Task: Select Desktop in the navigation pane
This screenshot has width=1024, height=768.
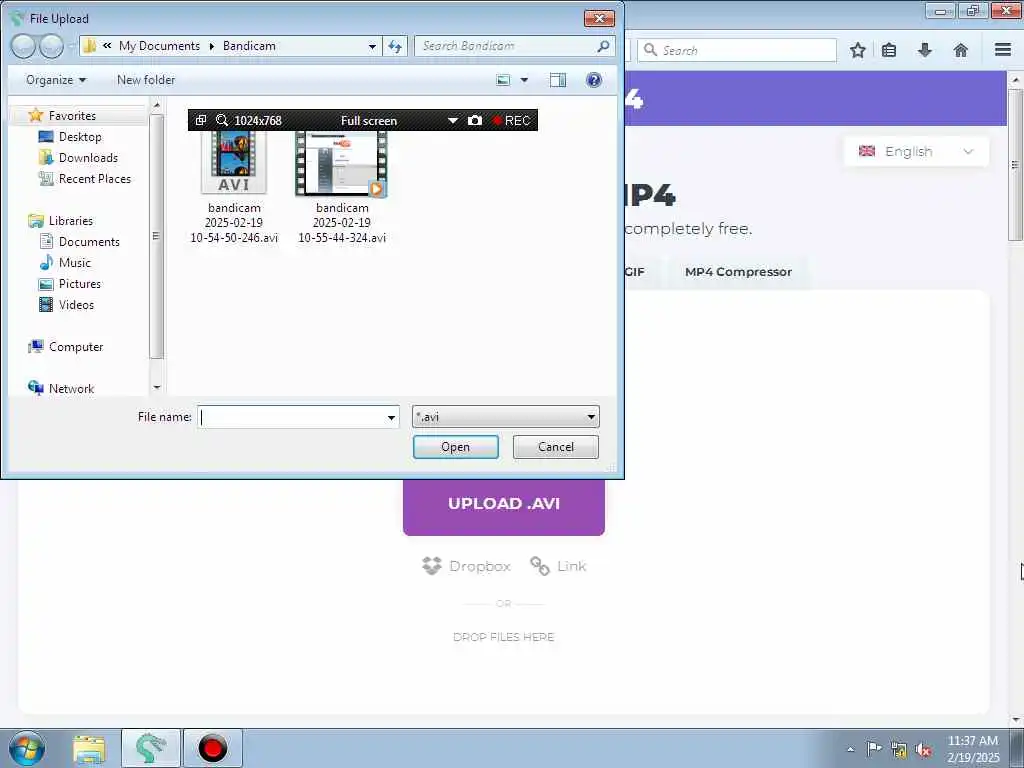Action: [80, 136]
